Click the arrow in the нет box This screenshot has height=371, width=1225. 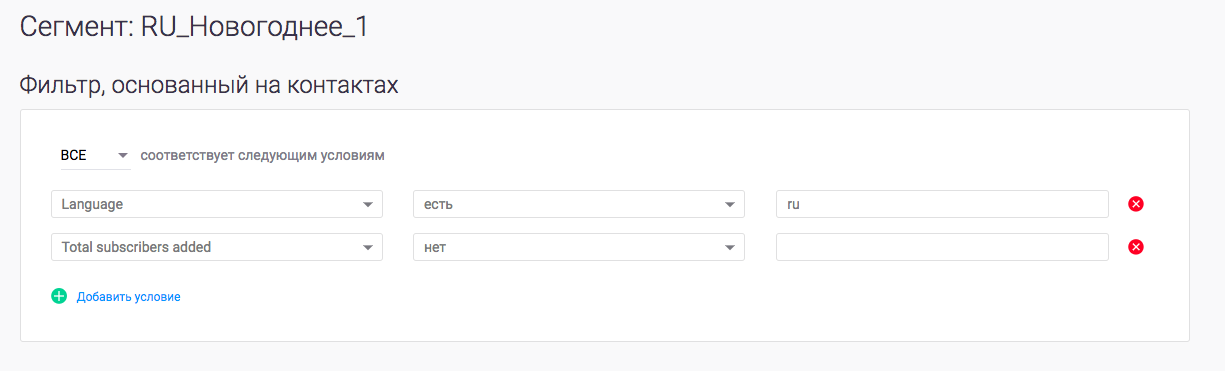[729, 248]
